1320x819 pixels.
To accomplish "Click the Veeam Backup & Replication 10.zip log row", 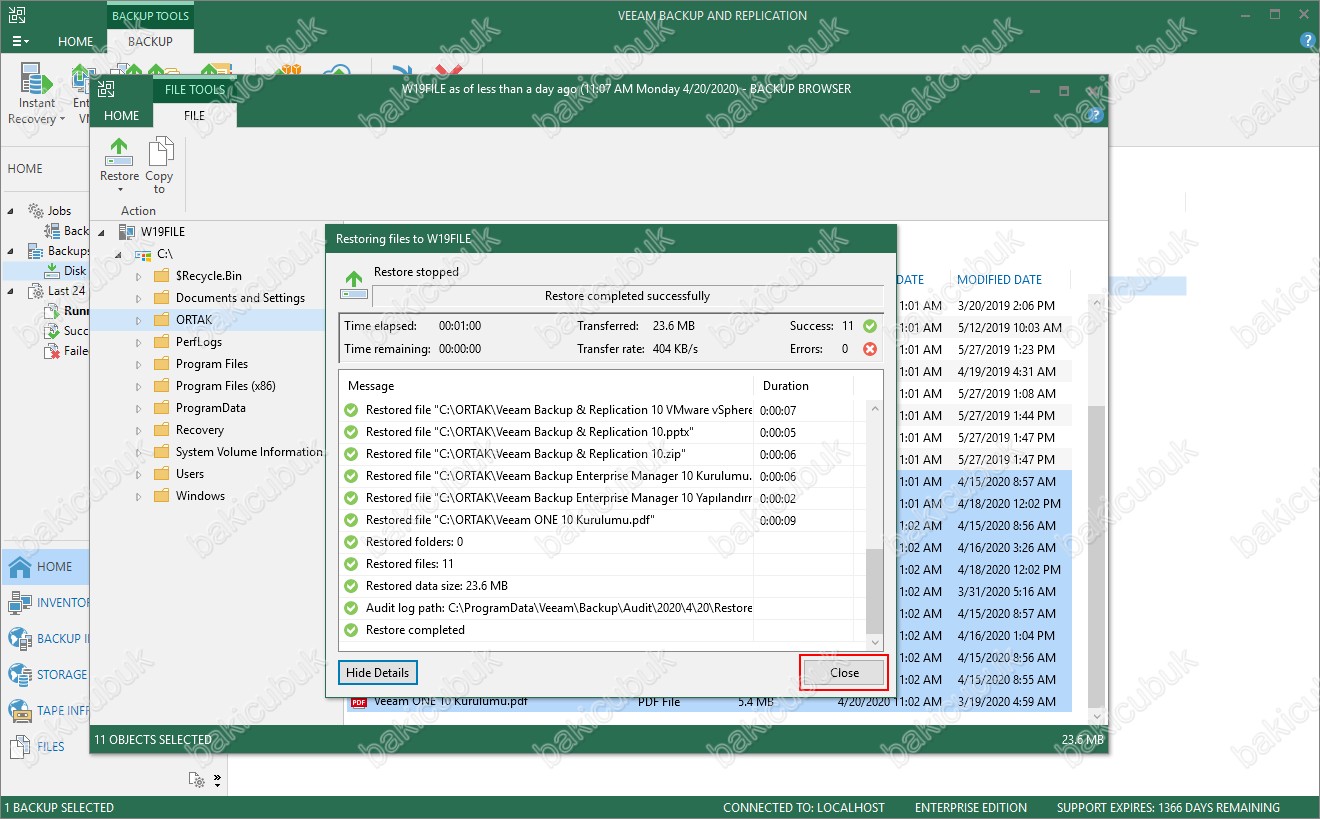I will [603, 454].
